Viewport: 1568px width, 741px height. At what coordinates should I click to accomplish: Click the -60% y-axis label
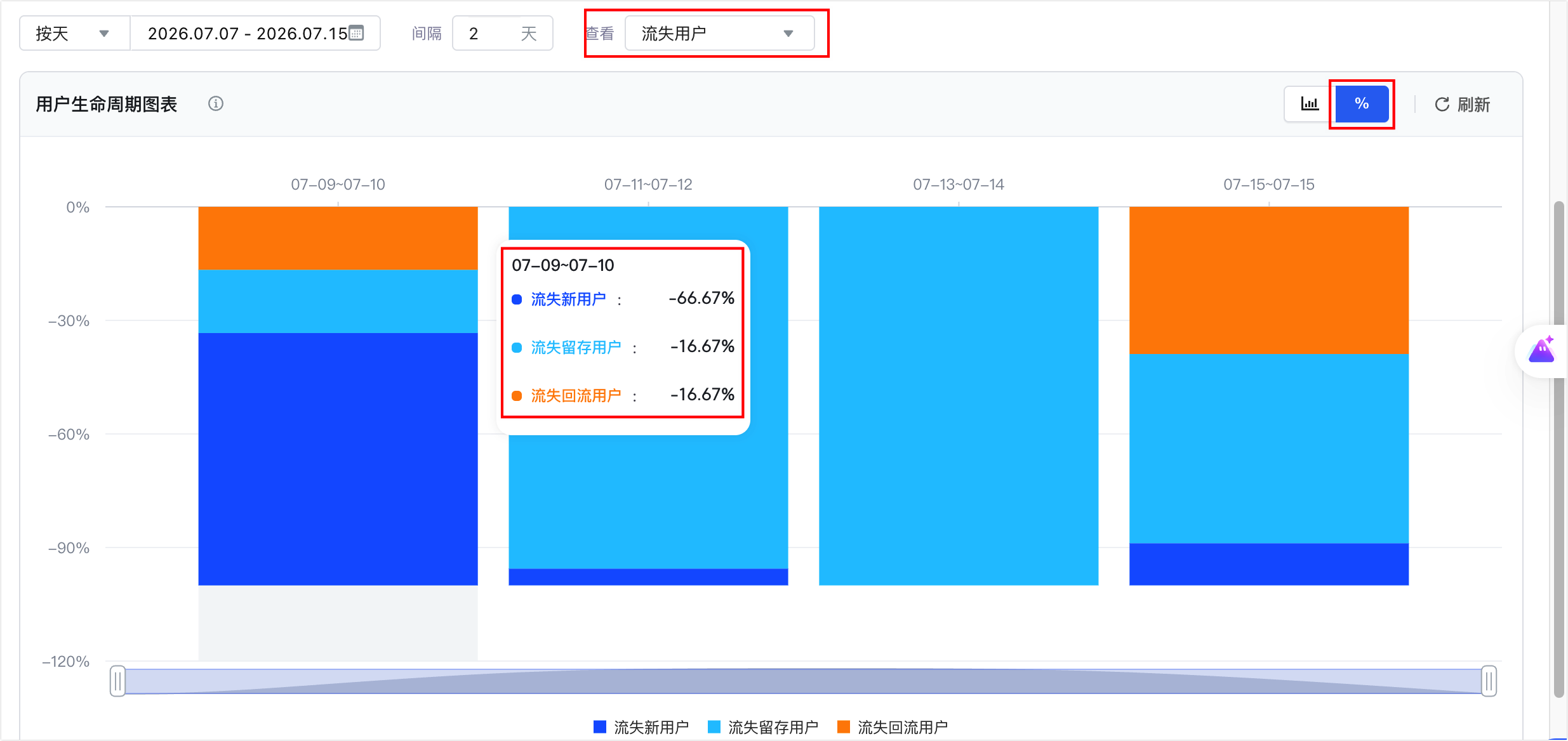tap(69, 435)
